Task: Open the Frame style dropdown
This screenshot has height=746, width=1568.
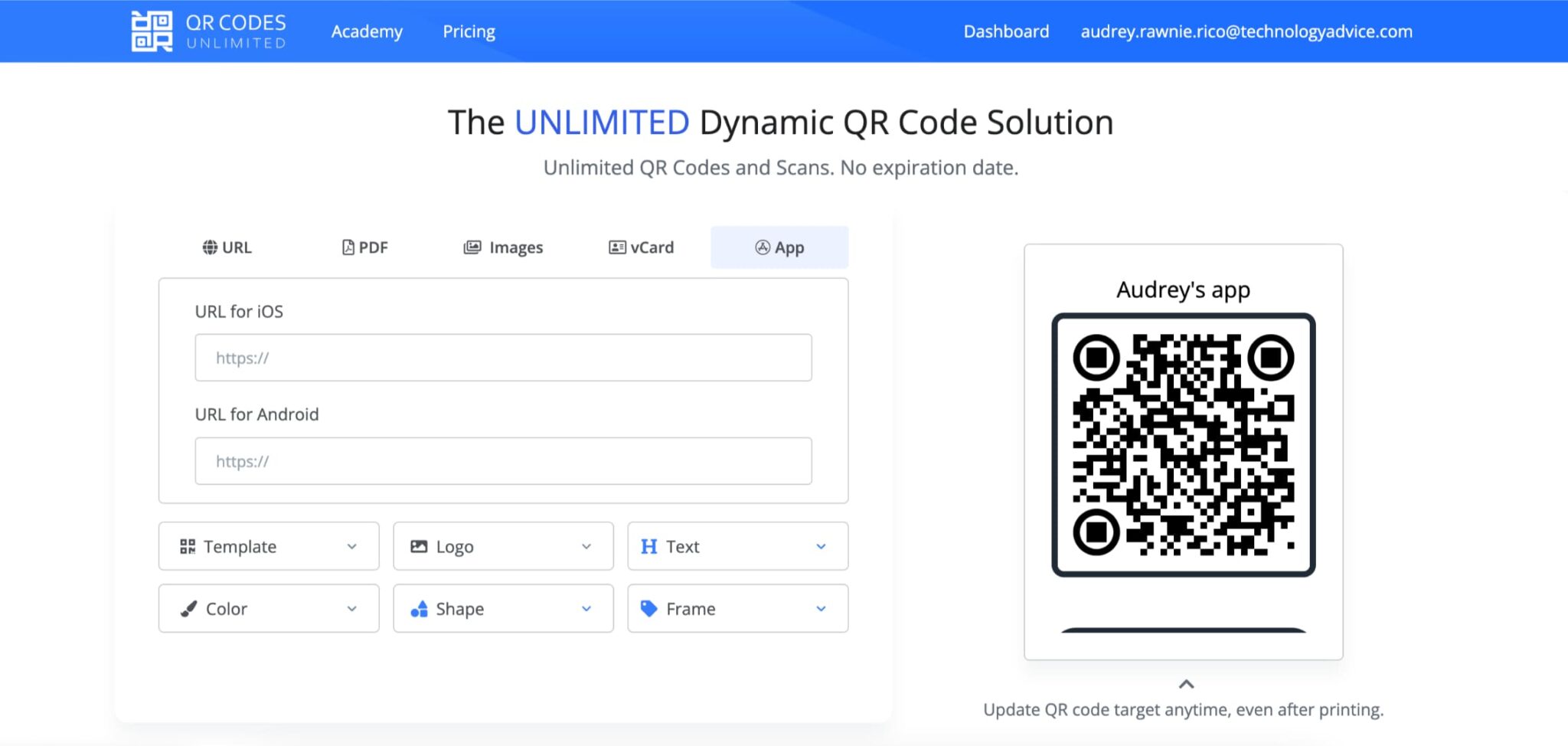Action: pos(821,608)
